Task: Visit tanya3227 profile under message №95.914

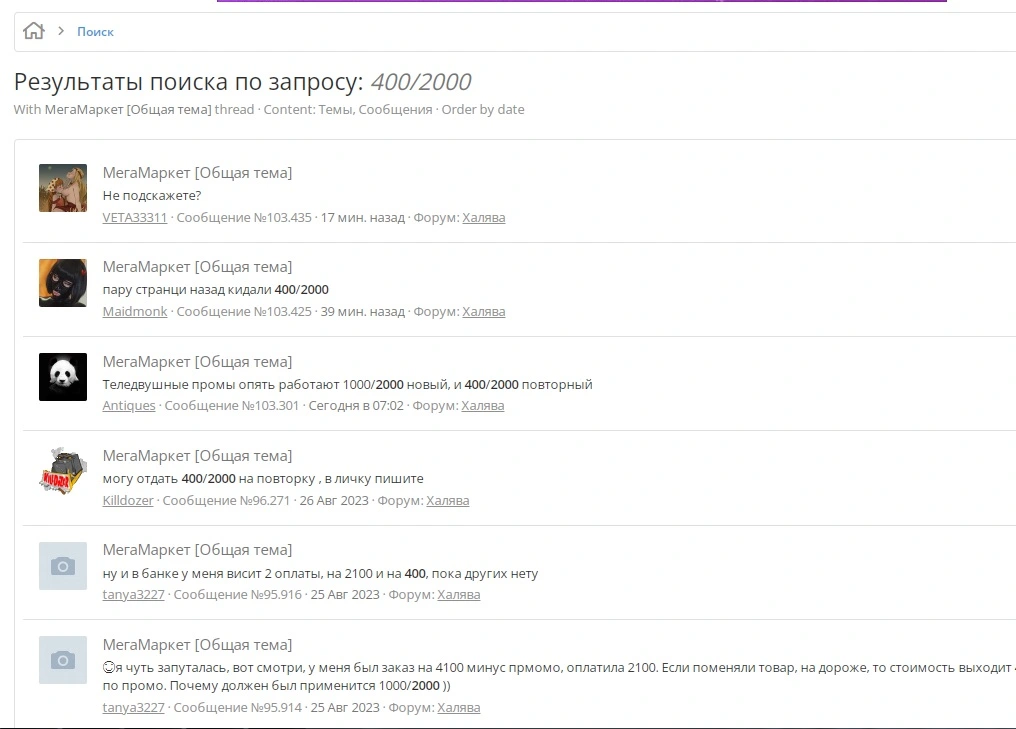Action: pos(133,708)
